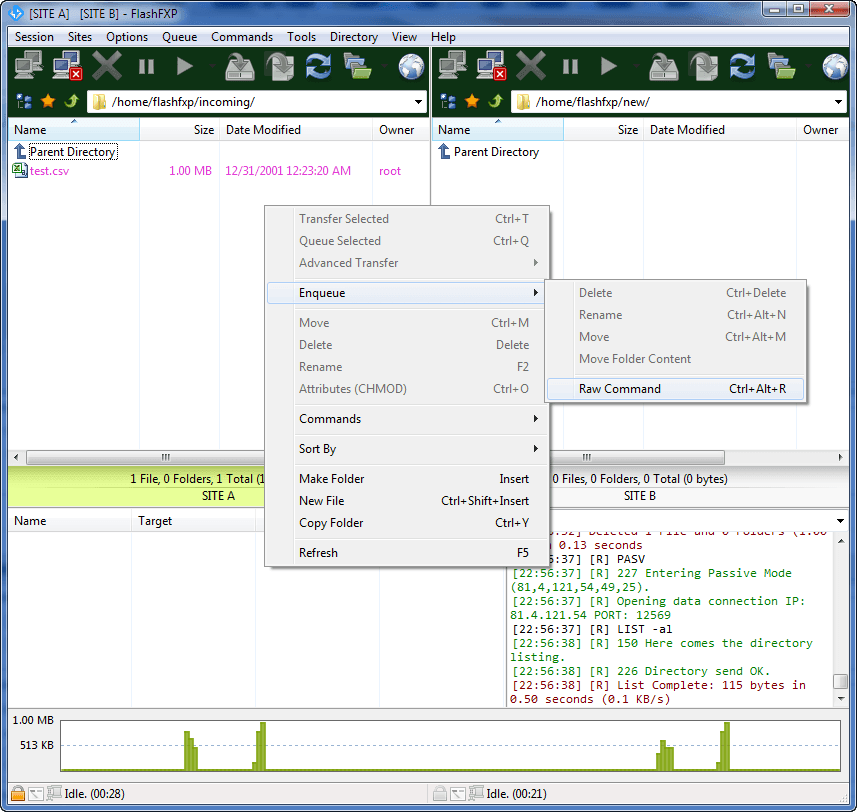Click the grey padlock icon in Site B status bar
The height and width of the screenshot is (812, 857).
[440, 793]
